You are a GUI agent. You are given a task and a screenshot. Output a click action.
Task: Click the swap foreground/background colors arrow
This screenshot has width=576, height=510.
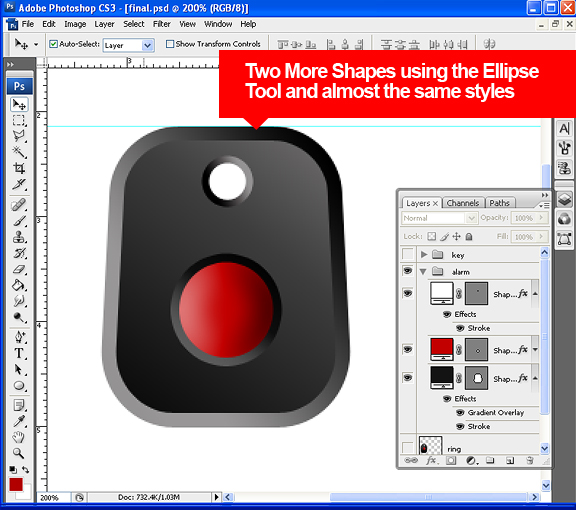tap(25, 470)
